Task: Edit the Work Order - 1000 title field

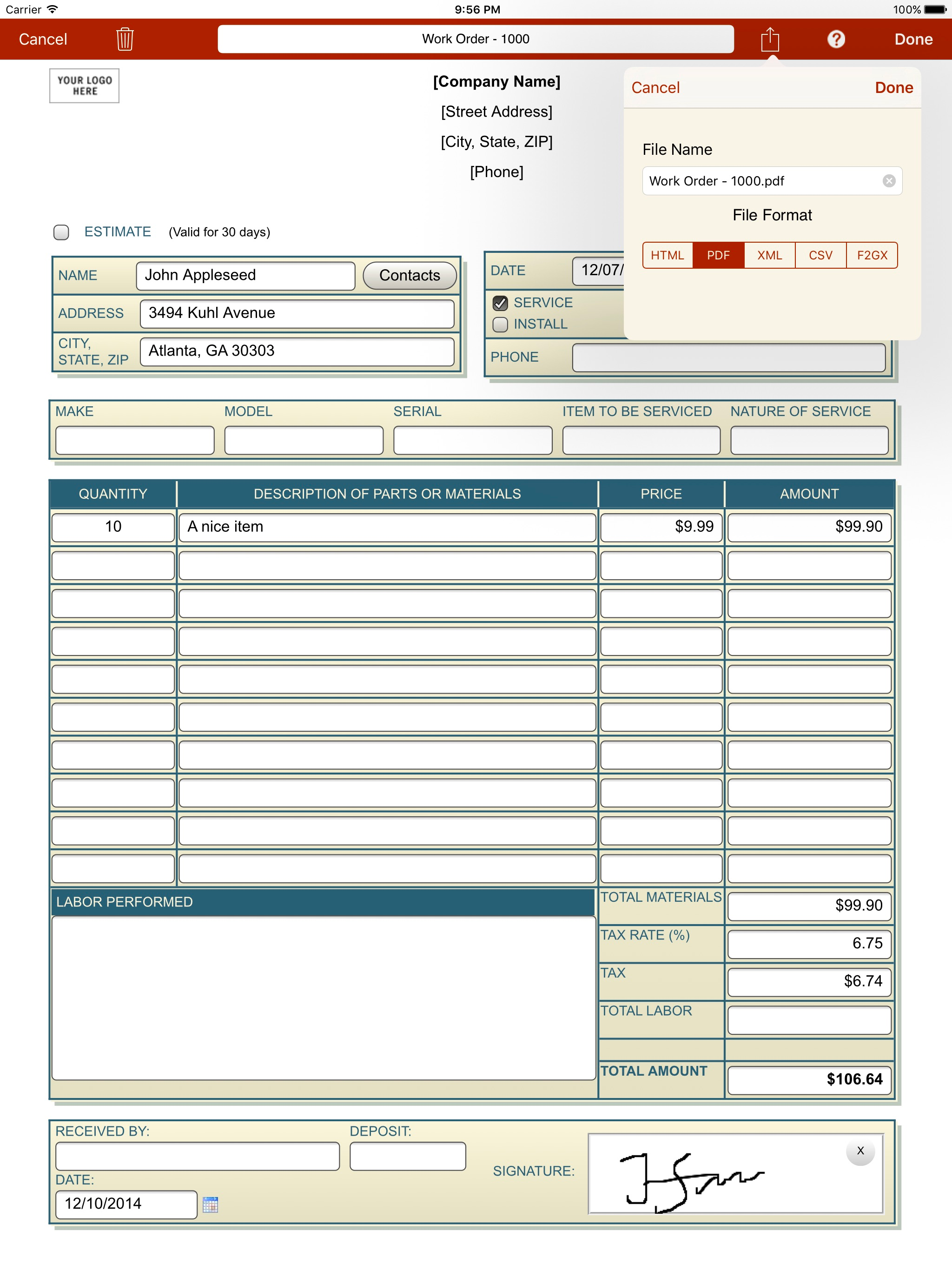Action: (476, 39)
